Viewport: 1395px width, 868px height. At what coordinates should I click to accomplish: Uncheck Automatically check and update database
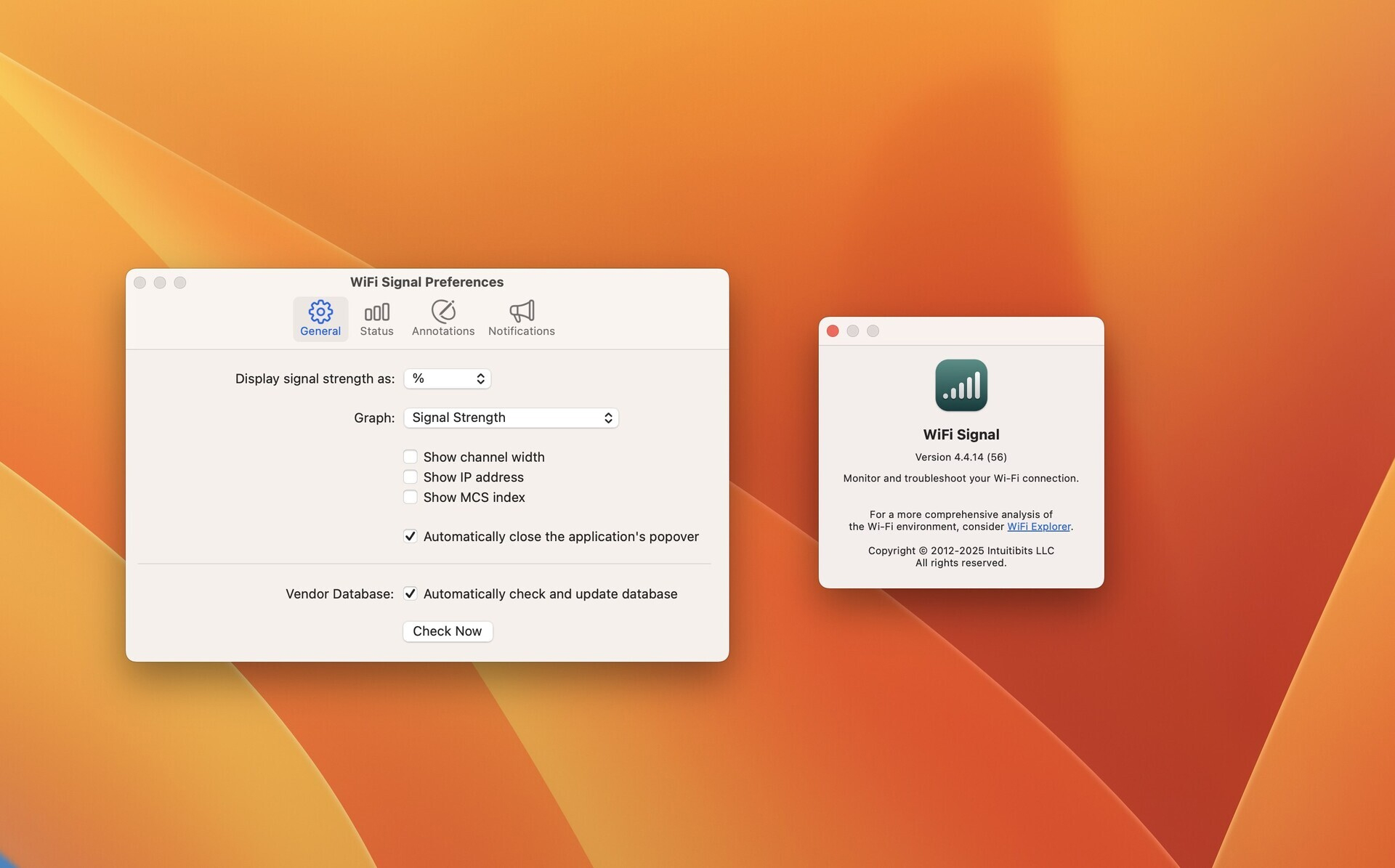pyautogui.click(x=411, y=594)
